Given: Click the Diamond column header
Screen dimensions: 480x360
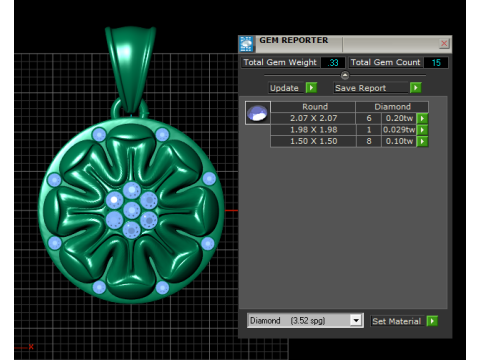Looking at the screenshot, I should pos(392,107).
